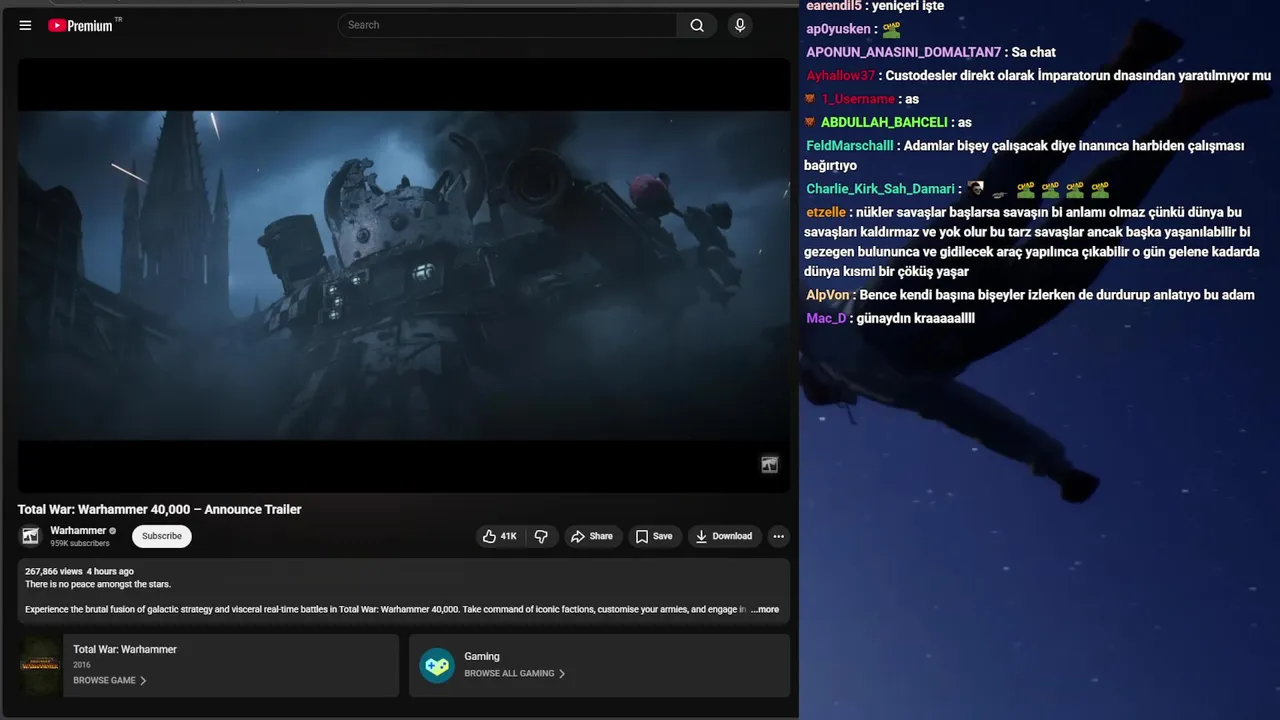Click chat username ap0yusken
Image resolution: width=1280 pixels, height=720 pixels.
[x=838, y=29]
